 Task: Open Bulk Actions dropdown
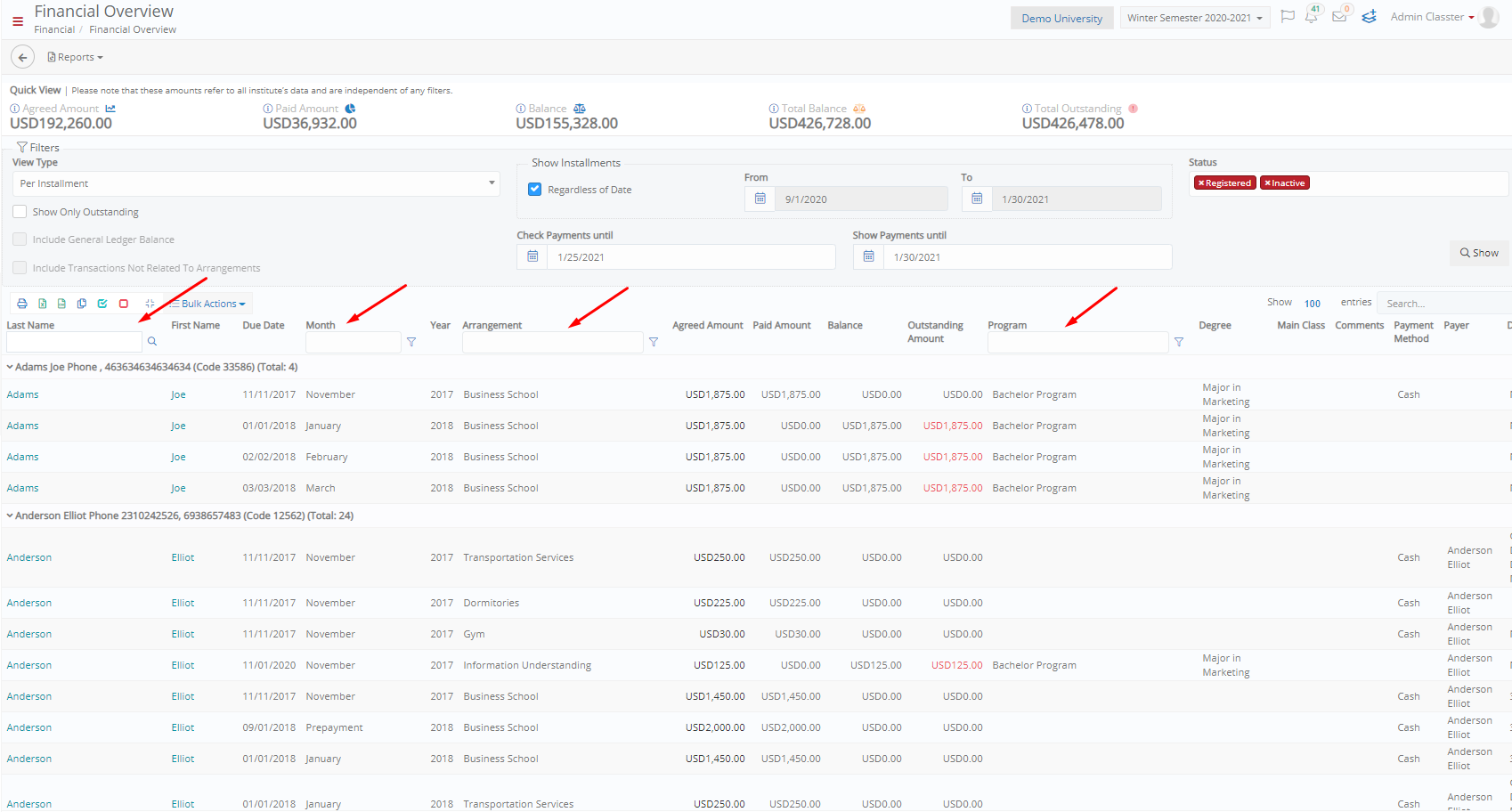(x=208, y=304)
